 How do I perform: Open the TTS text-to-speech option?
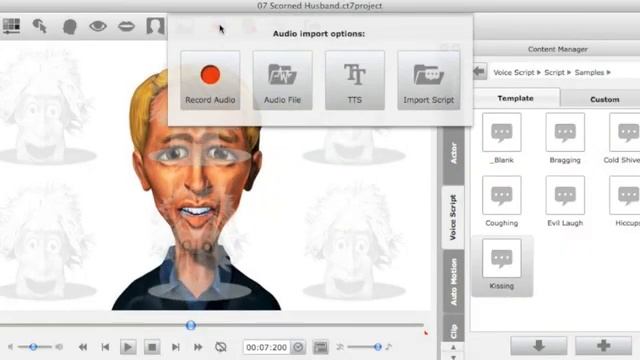tap(355, 80)
